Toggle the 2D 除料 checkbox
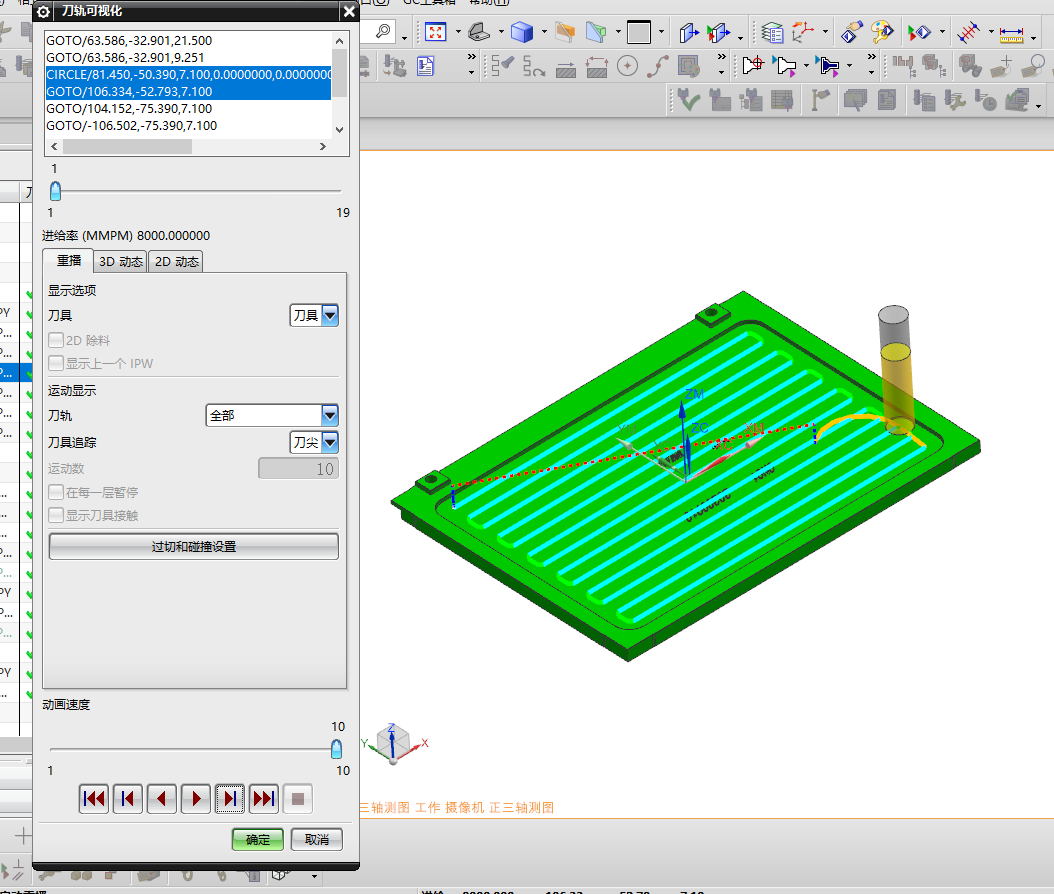 [56, 340]
